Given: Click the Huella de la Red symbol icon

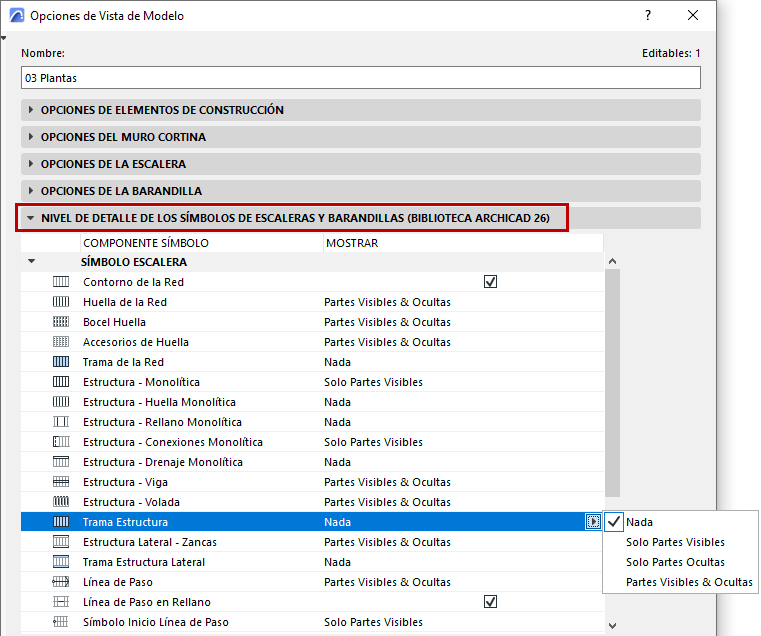Looking at the screenshot, I should click(61, 301).
